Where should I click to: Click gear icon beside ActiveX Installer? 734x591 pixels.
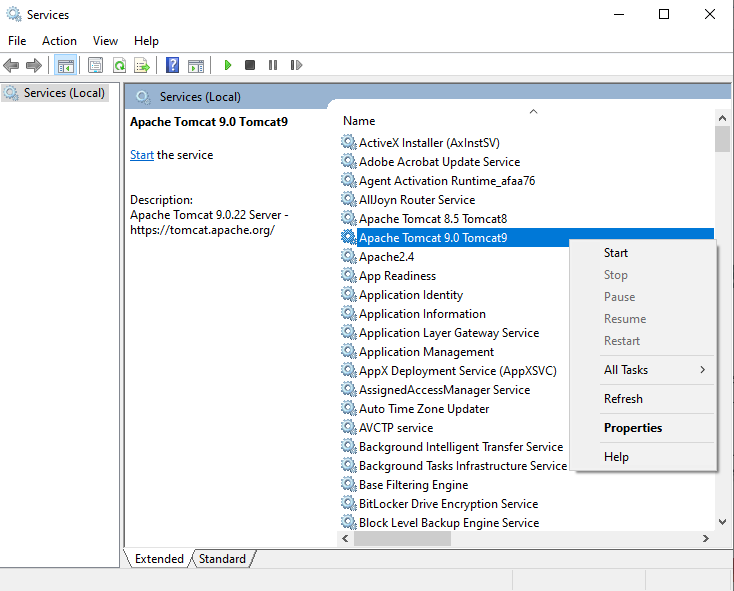coord(348,142)
